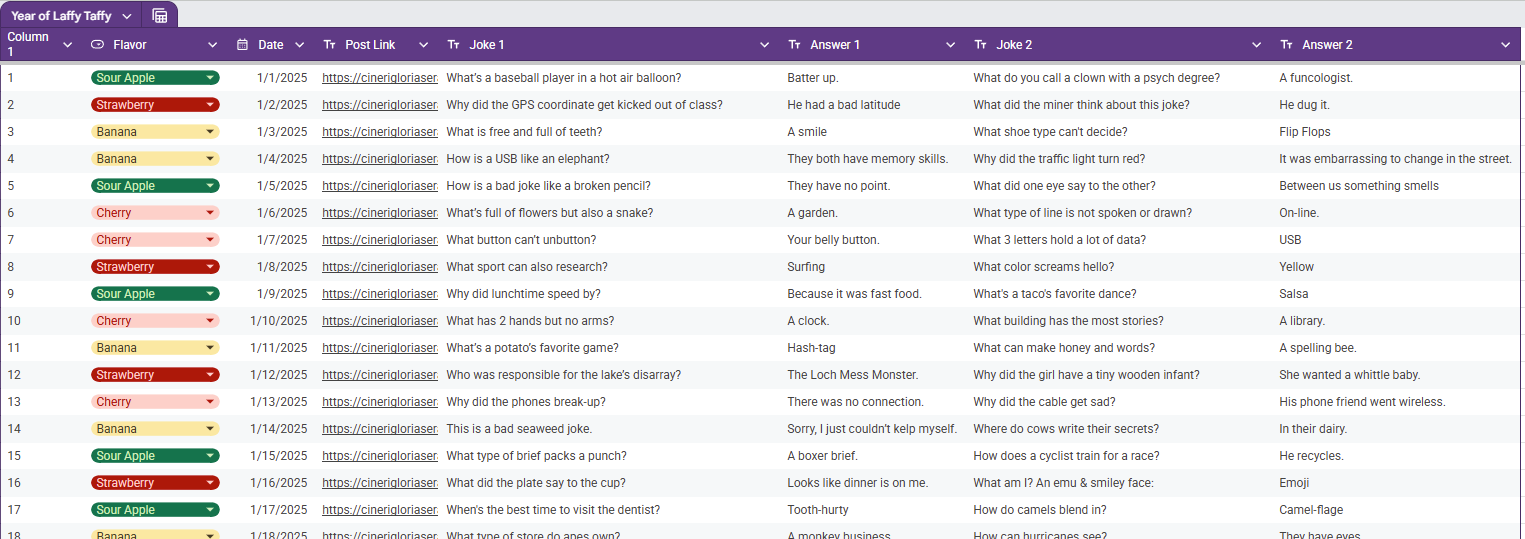
Task: Click the calendar icon in Date header
Action: coord(242,45)
